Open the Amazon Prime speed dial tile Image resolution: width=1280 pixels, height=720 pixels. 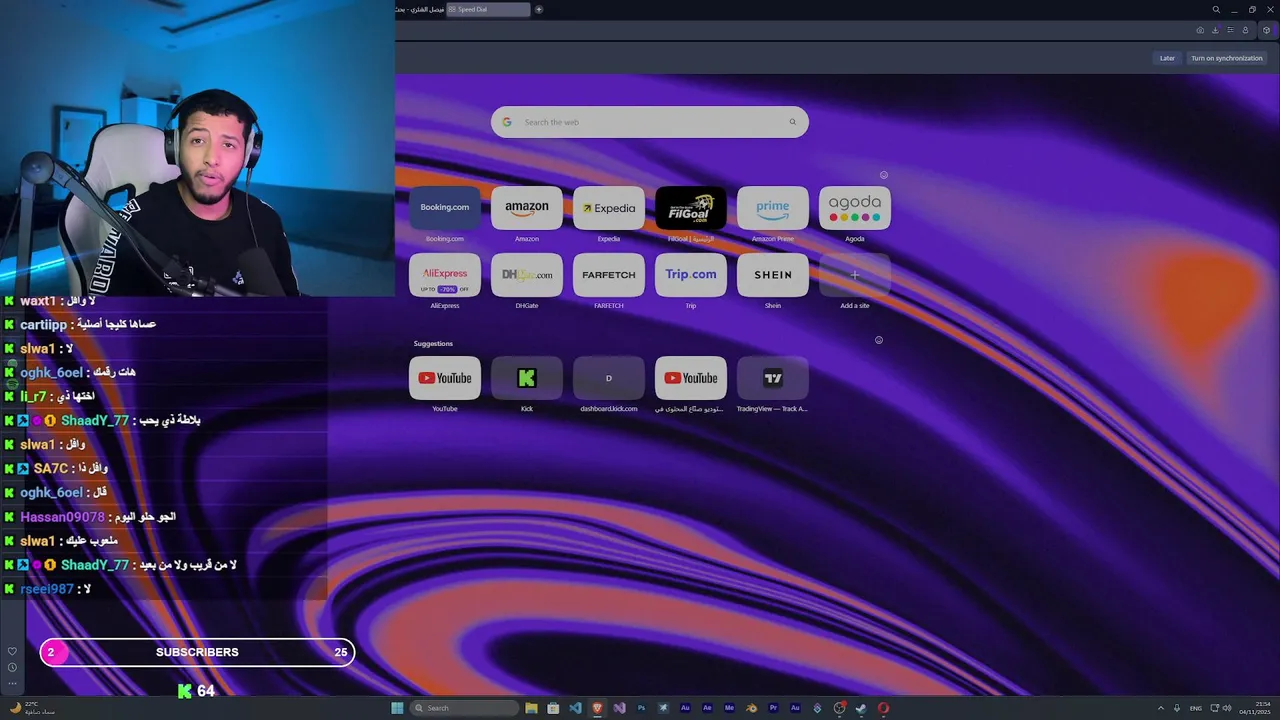[773, 207]
